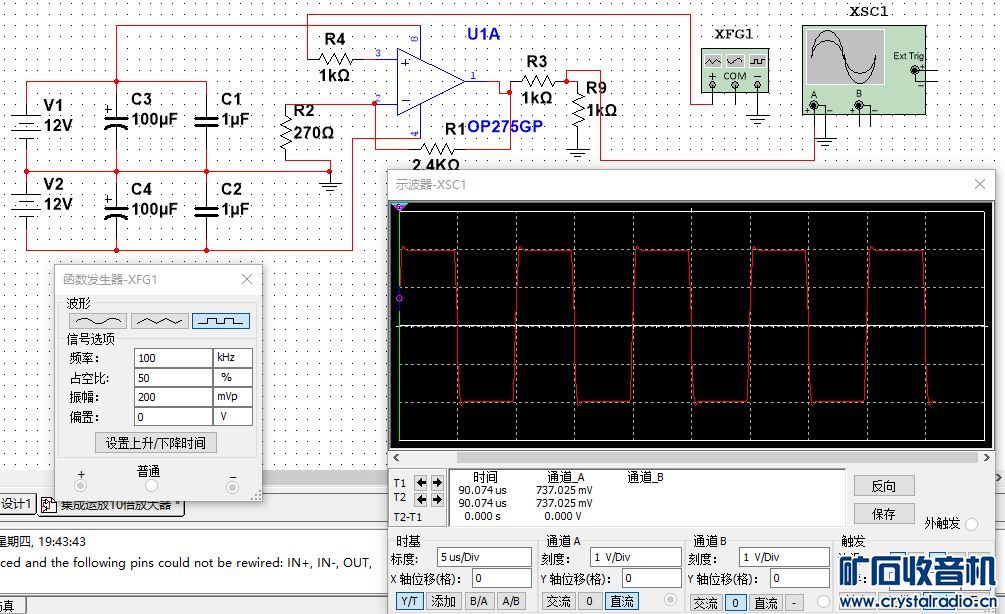Move cursor T1 left with arrow
Screen dimensions: 1005x614
point(421,482)
